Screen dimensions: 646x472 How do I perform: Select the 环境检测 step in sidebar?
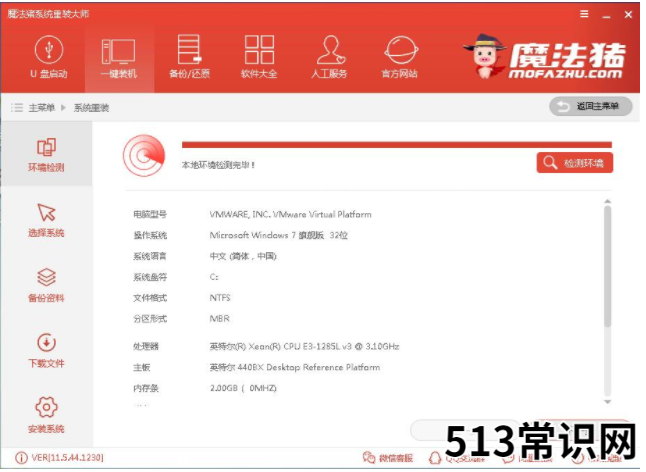(x=46, y=154)
